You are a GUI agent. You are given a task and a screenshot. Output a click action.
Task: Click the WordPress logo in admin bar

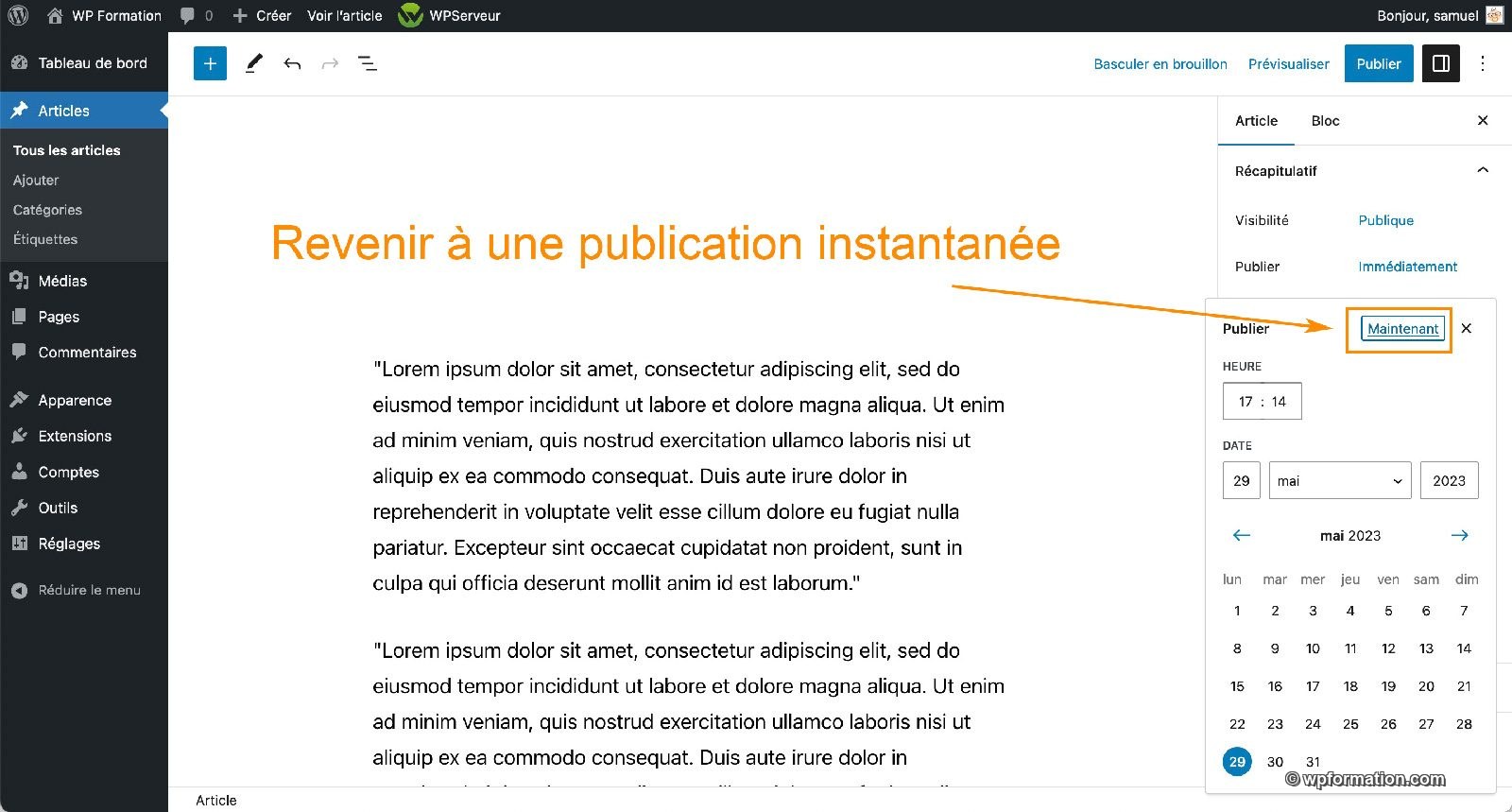(18, 15)
